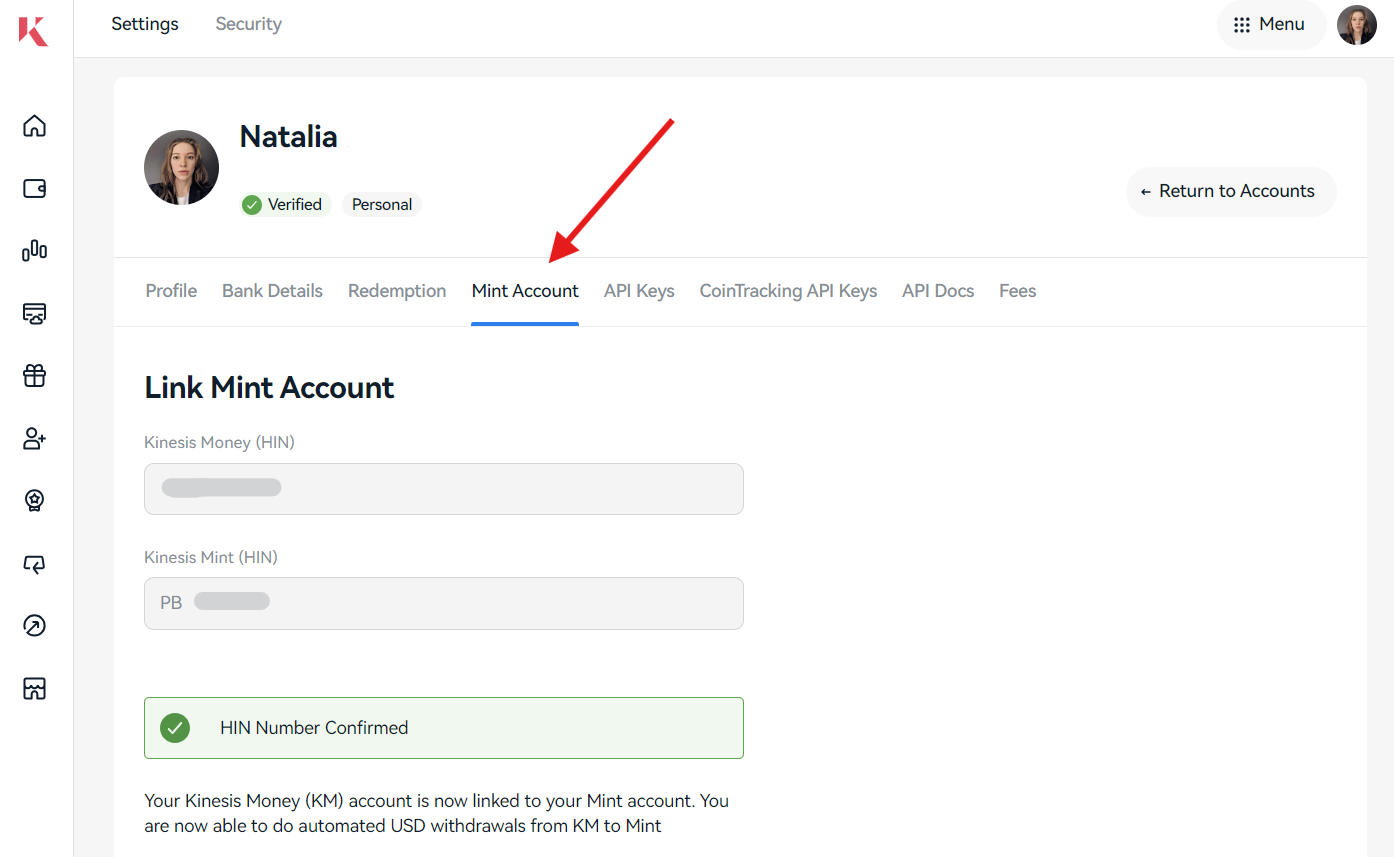Switch to the Security top tab
The height and width of the screenshot is (857, 1394).
point(249,24)
